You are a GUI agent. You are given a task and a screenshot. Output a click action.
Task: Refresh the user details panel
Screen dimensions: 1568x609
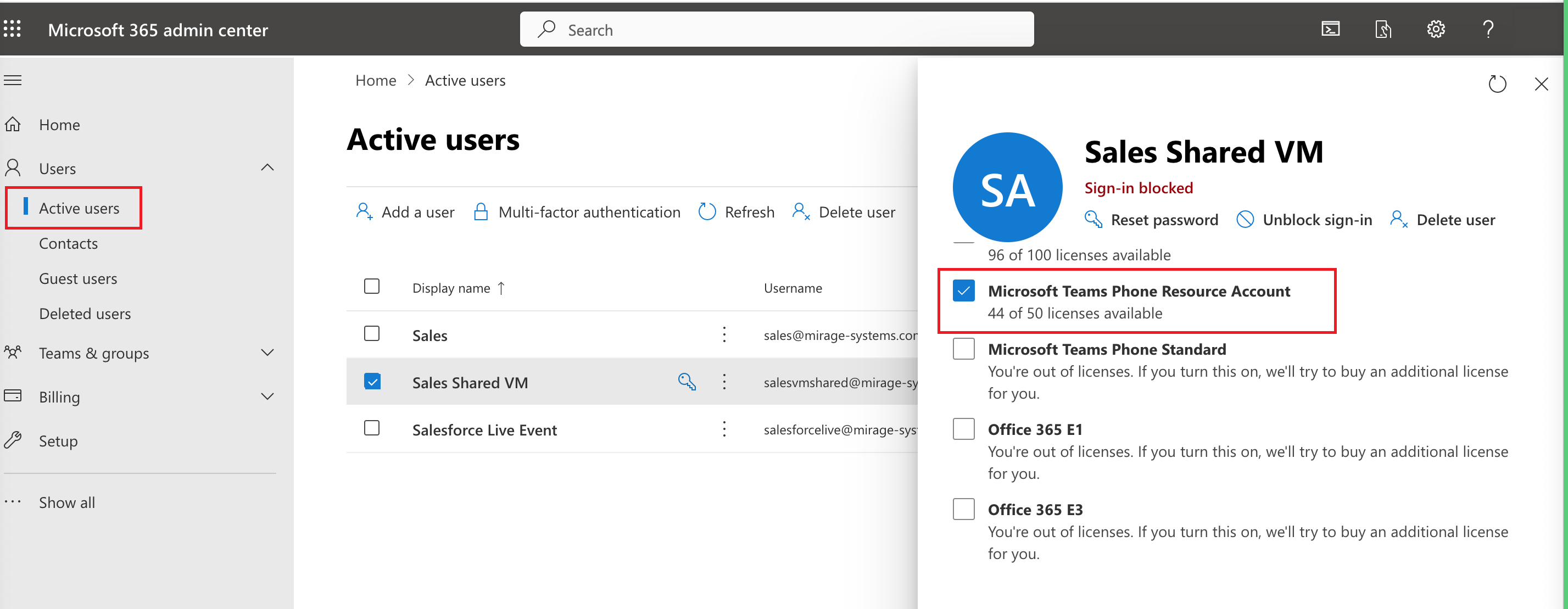1497,84
